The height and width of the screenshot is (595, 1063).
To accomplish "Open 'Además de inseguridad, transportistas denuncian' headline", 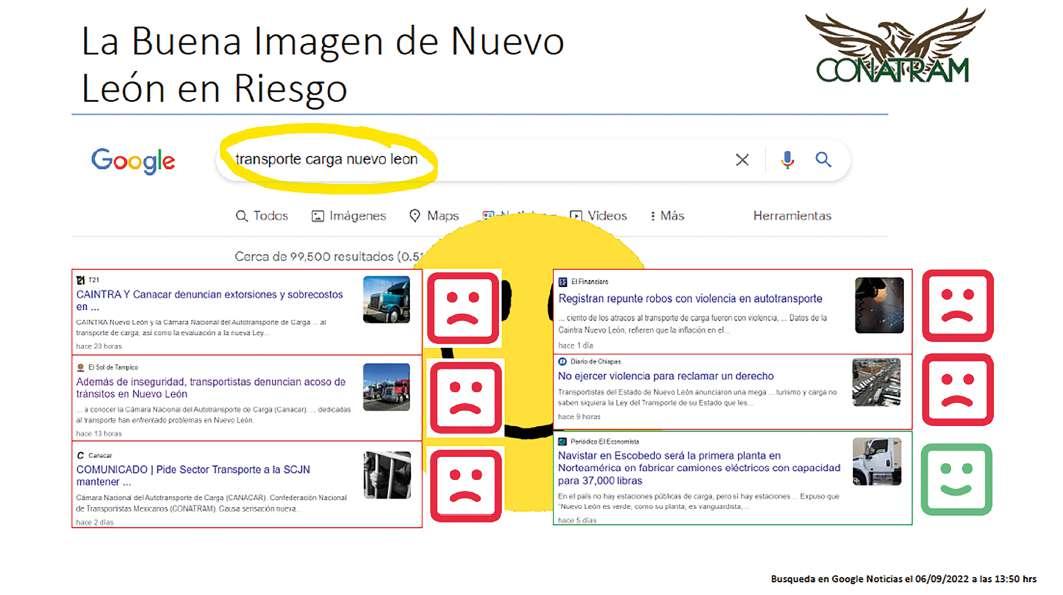I will coord(211,388).
